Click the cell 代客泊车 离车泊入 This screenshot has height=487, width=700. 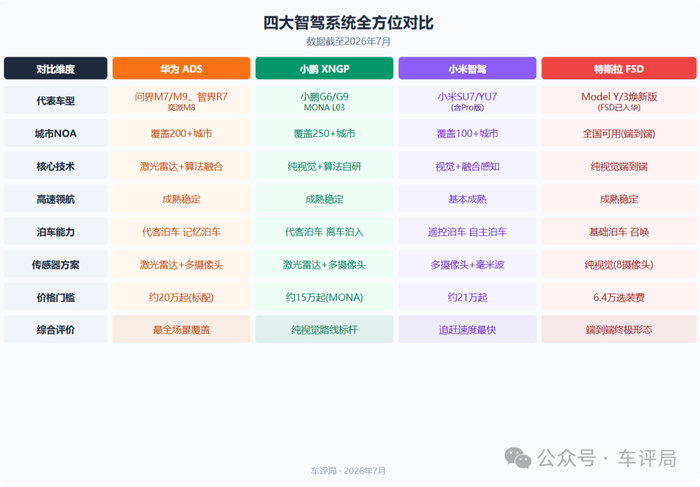[x=324, y=231]
